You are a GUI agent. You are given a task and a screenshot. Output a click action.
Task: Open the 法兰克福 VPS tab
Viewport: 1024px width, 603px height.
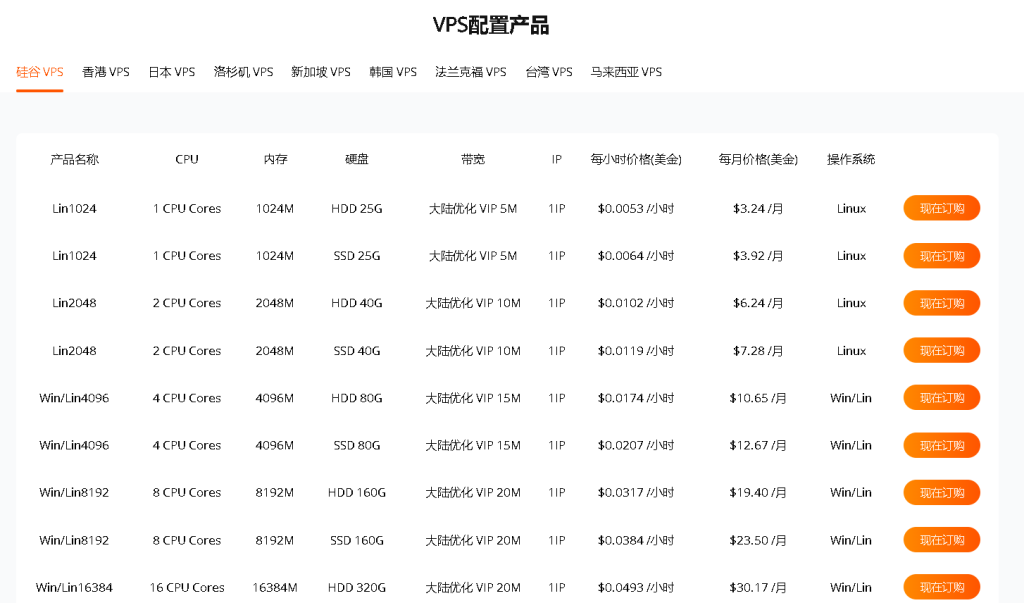(x=470, y=72)
